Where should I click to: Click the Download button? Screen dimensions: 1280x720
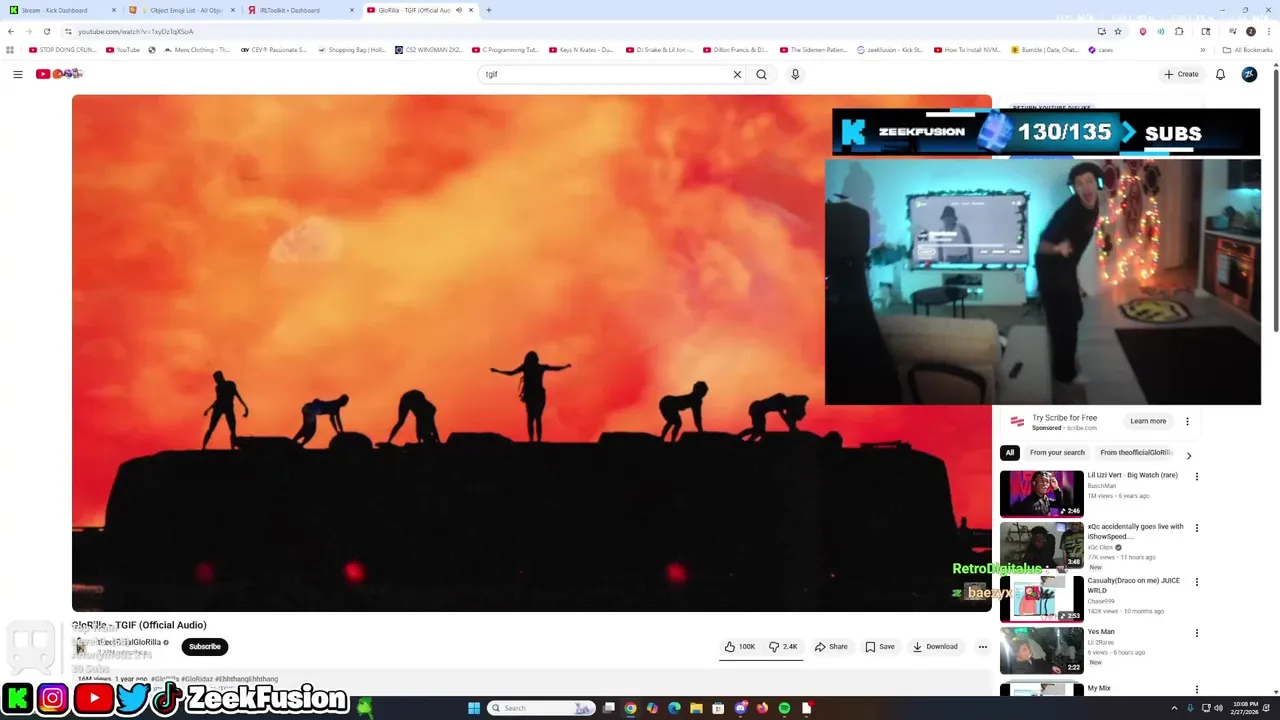click(x=935, y=647)
